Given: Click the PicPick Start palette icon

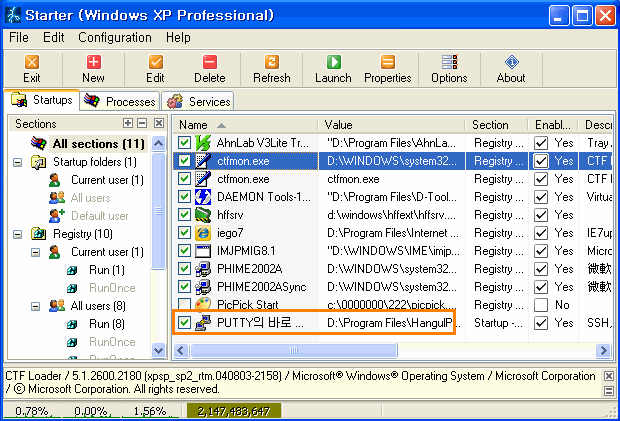Looking at the screenshot, I should 203,304.
